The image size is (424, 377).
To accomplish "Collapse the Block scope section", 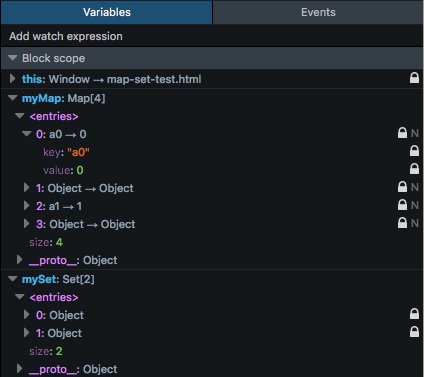I will point(13,58).
